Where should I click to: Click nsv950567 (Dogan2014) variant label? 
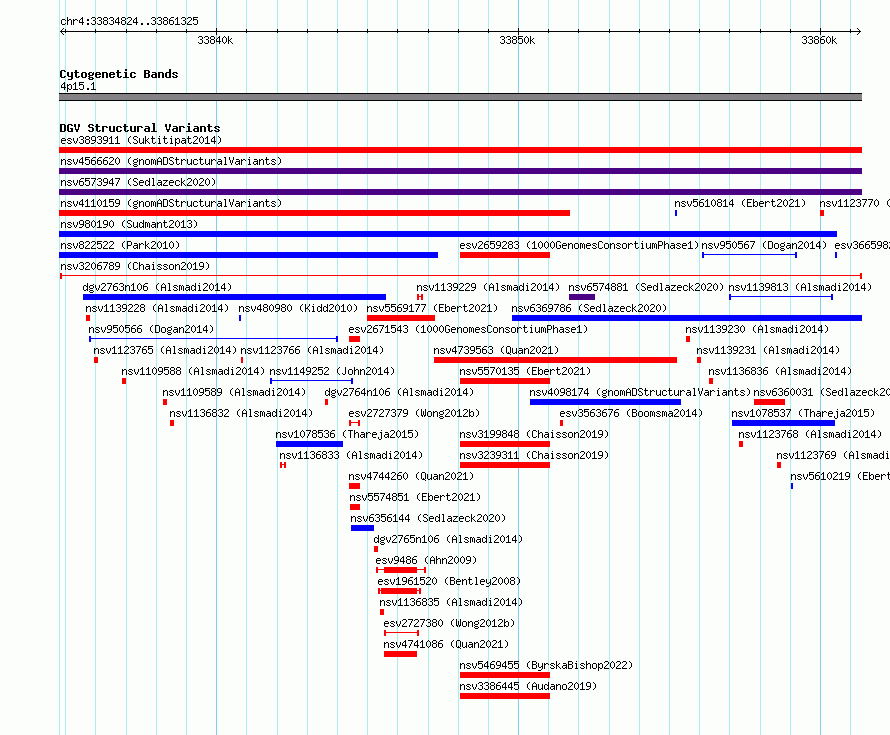click(x=764, y=245)
